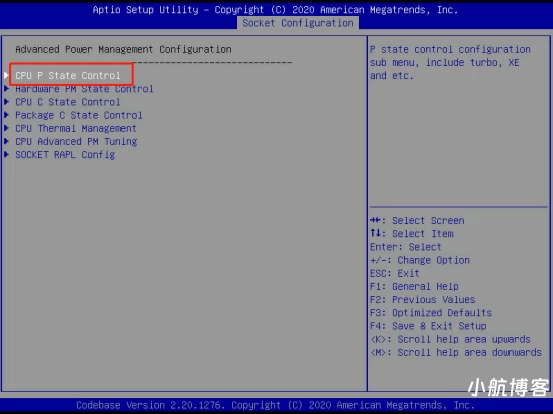Click the F3: Optimized Defaults hint
Viewport: 553px width, 414px height.
pyautogui.click(x=431, y=313)
